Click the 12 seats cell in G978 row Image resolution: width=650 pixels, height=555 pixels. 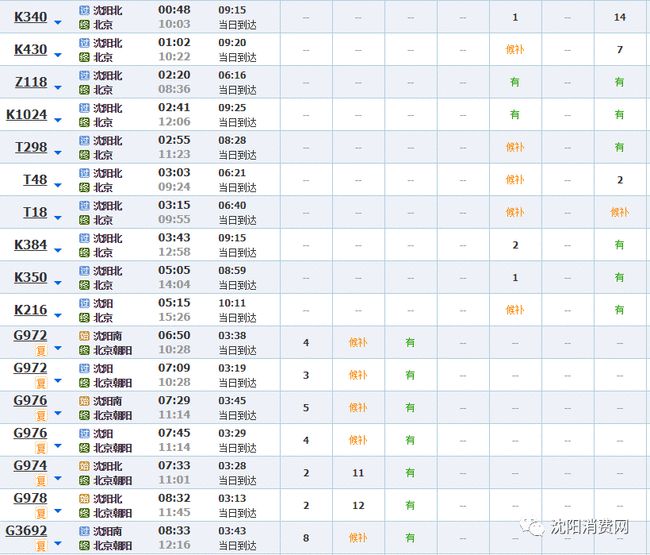pyautogui.click(x=358, y=506)
